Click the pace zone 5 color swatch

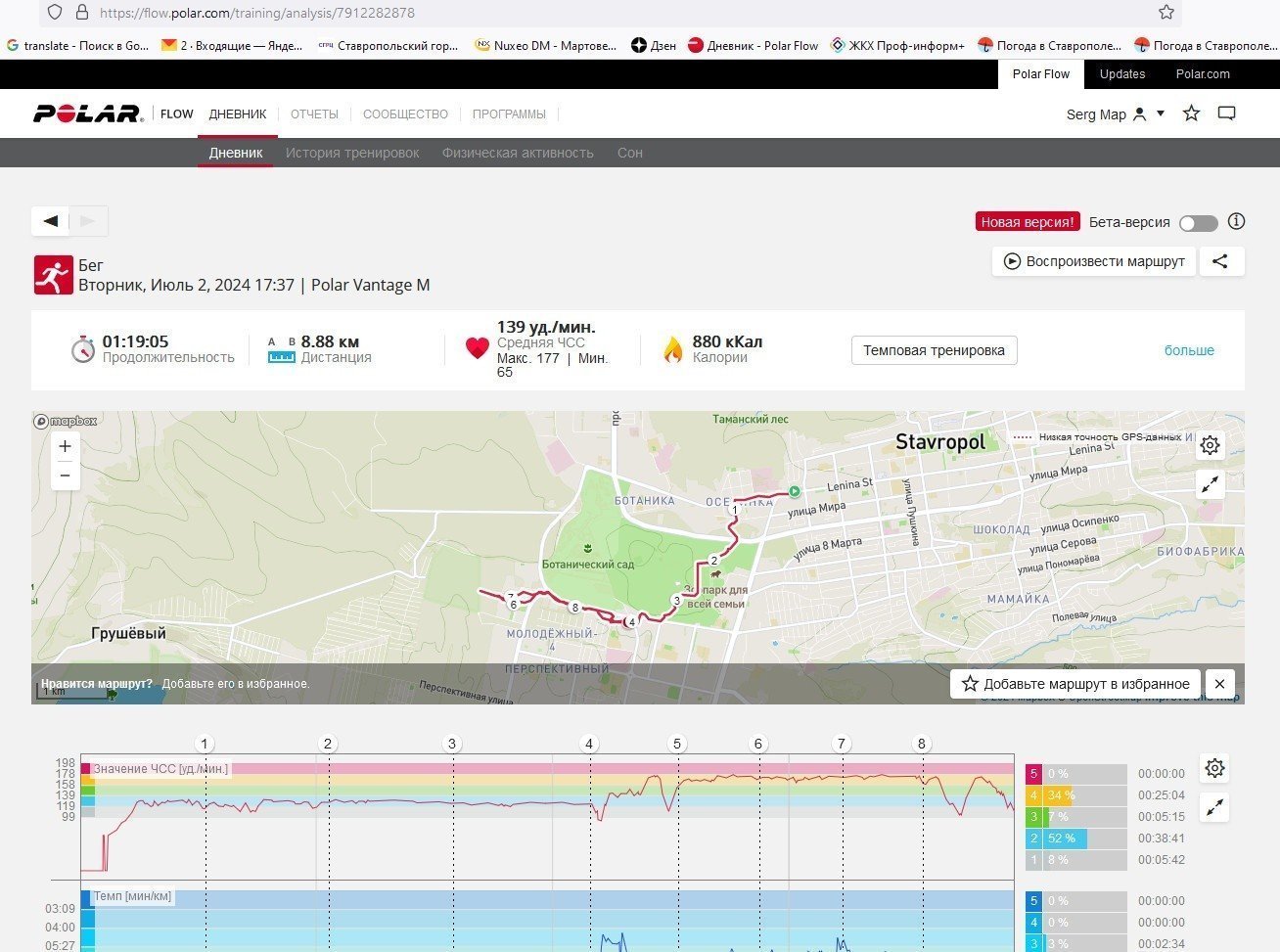(1033, 901)
